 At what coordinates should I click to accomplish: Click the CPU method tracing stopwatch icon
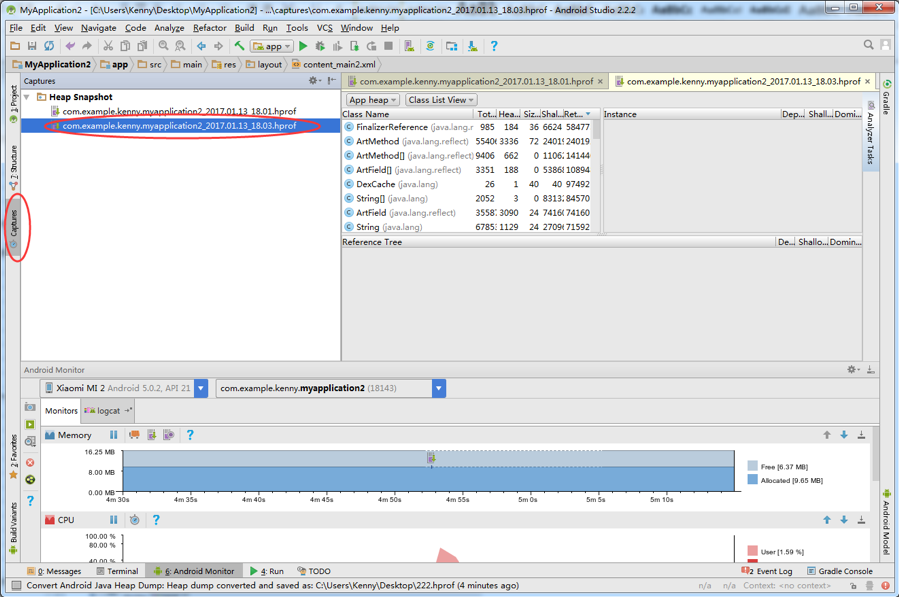pos(134,520)
